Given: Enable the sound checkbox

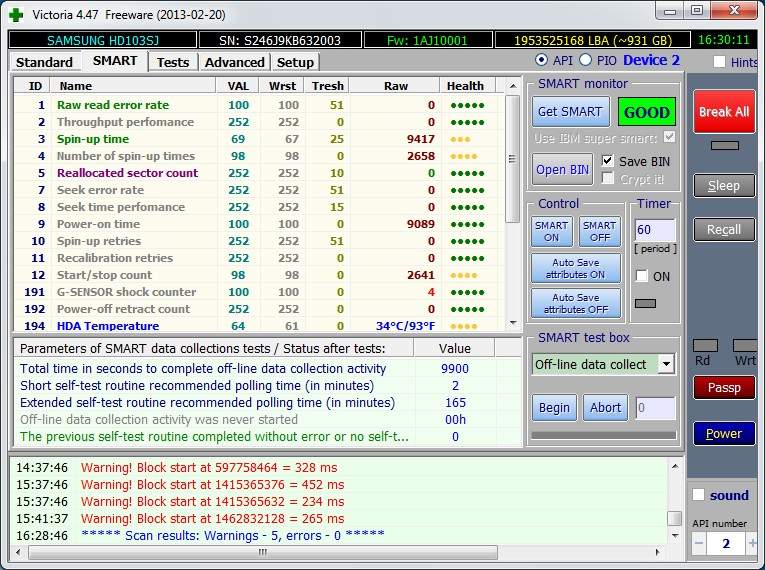Looking at the screenshot, I should (699, 495).
